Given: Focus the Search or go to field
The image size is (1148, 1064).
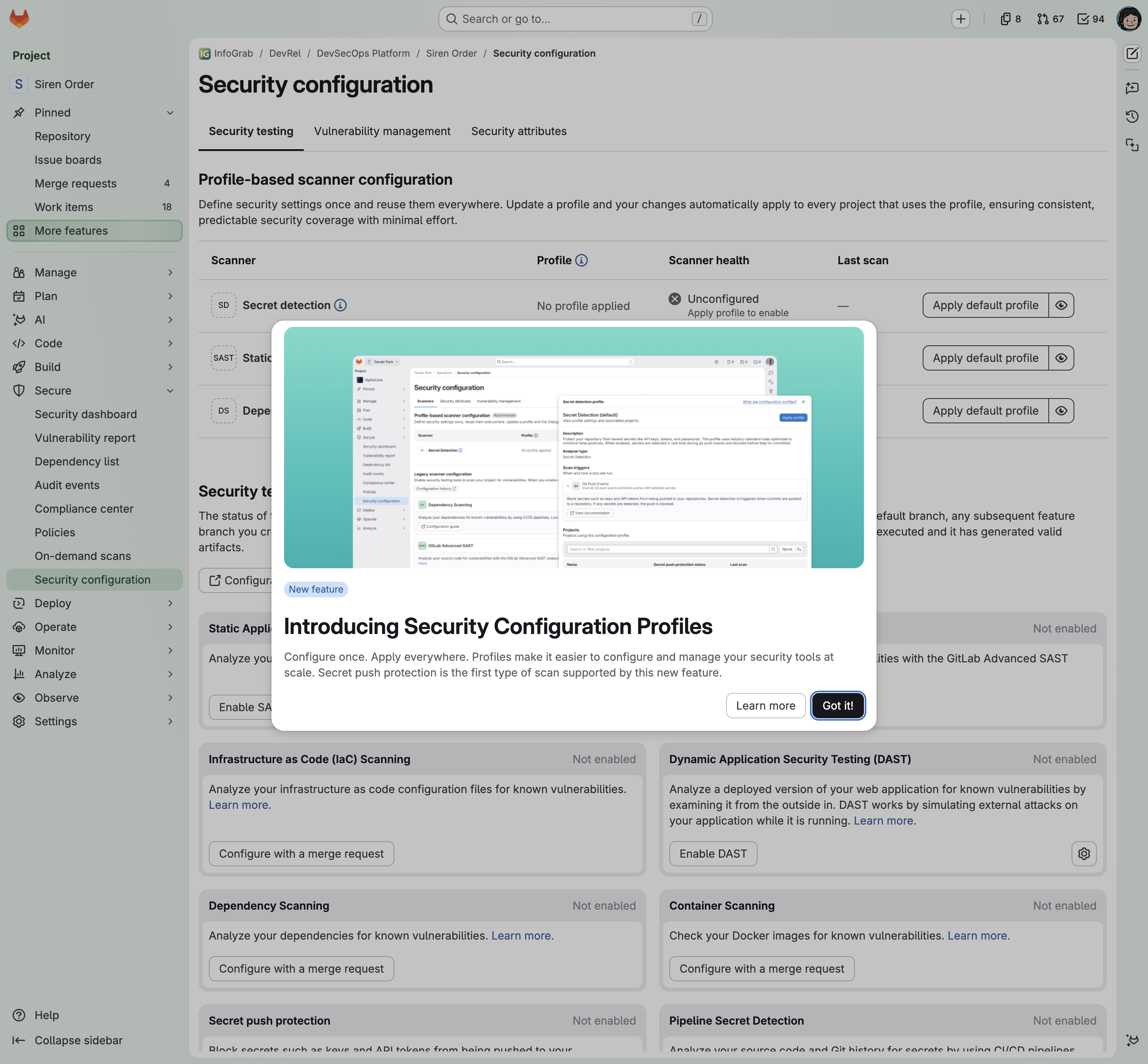Looking at the screenshot, I should (575, 19).
